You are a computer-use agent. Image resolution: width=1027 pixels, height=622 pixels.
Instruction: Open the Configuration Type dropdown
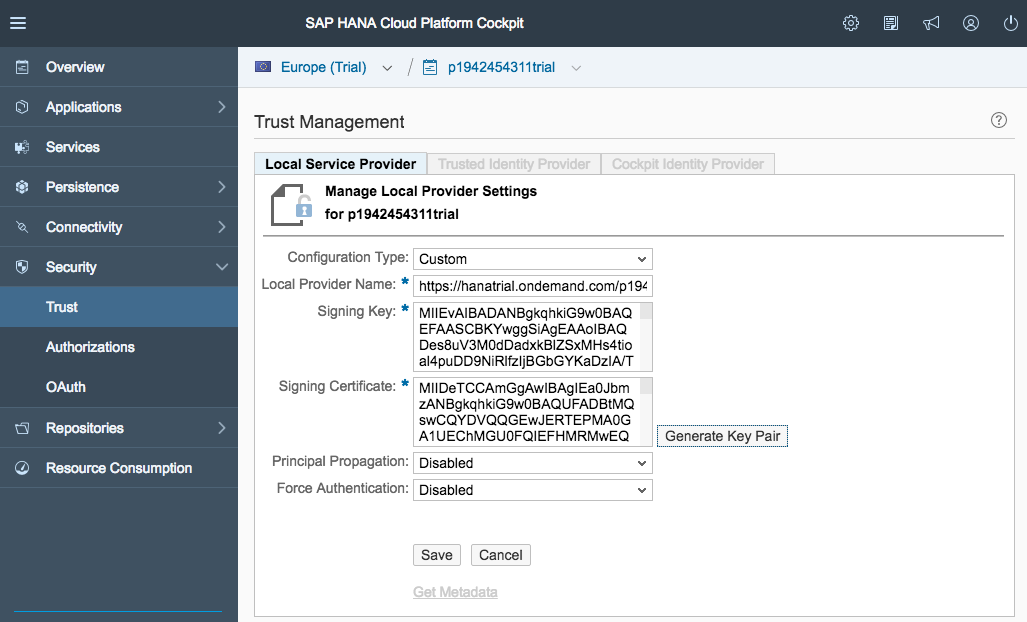click(x=532, y=259)
